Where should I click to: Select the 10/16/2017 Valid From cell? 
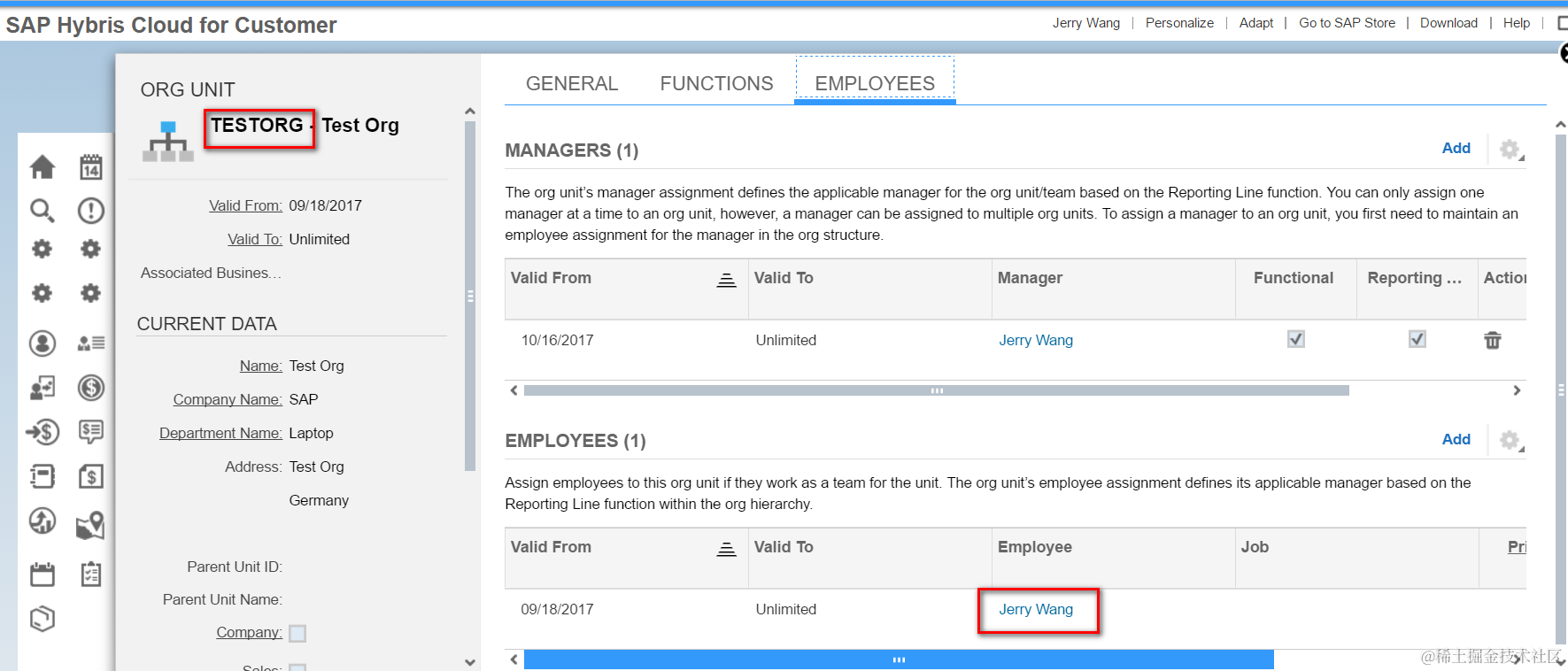557,340
